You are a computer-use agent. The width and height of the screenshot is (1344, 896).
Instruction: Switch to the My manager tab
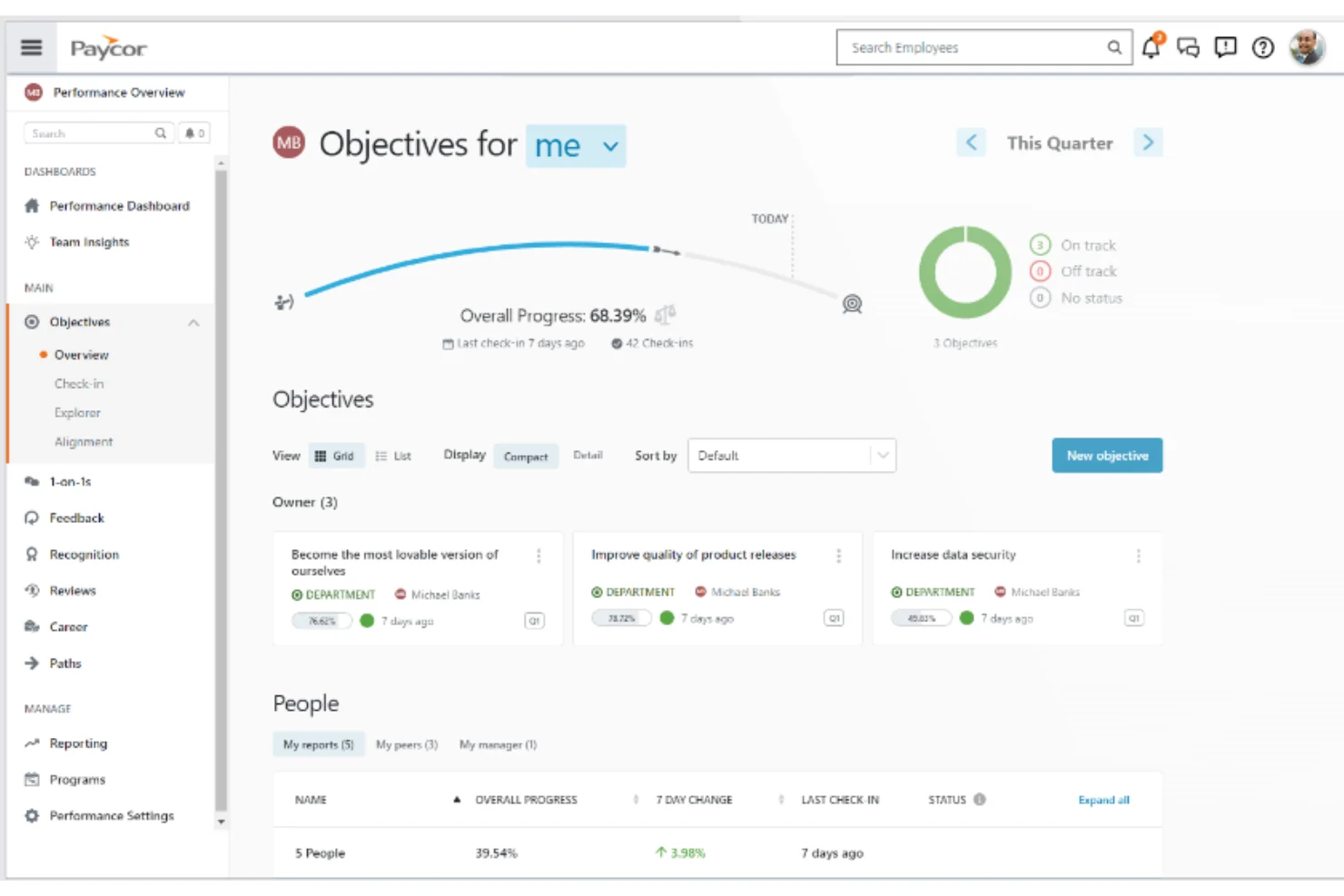coord(498,743)
